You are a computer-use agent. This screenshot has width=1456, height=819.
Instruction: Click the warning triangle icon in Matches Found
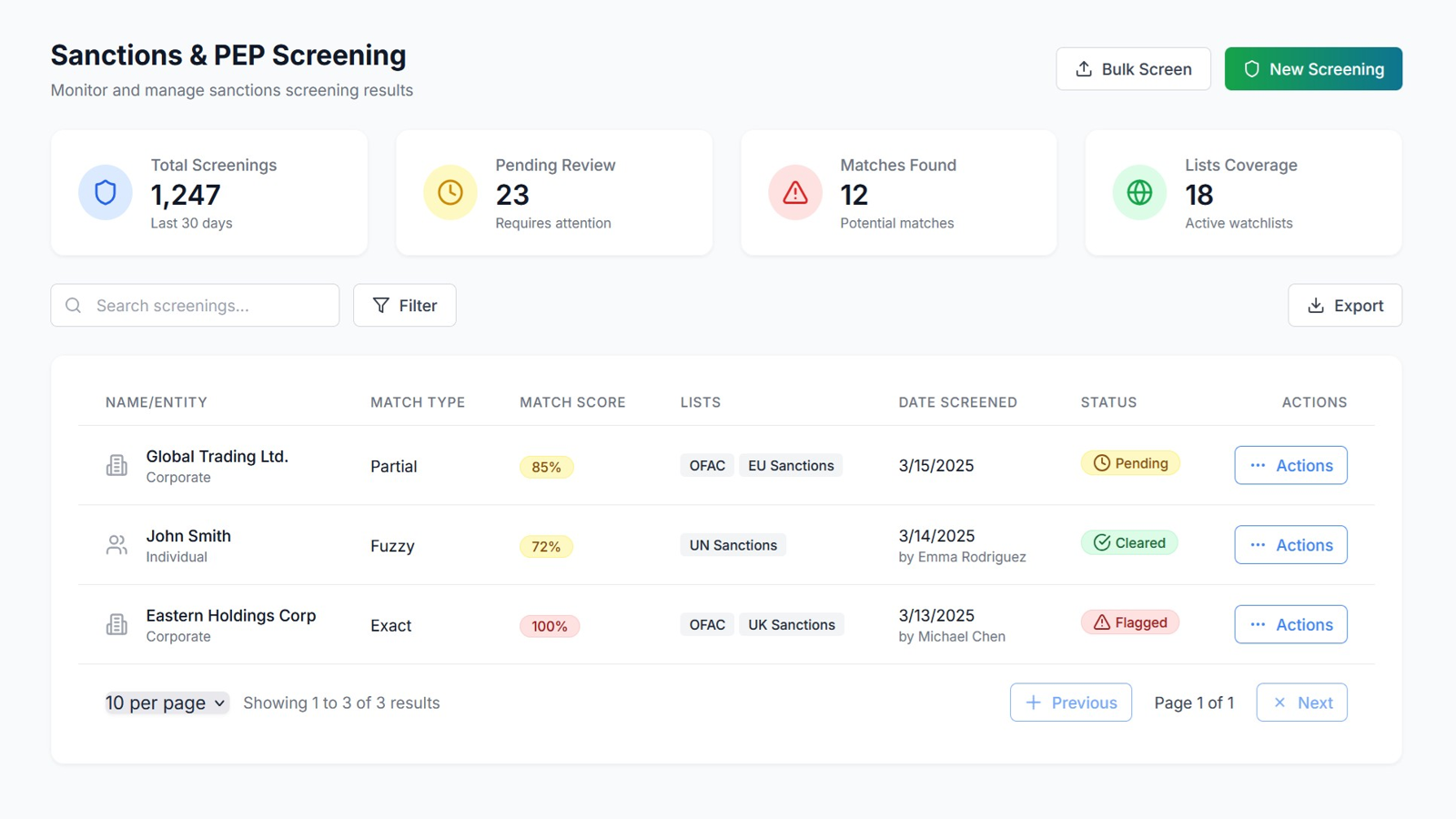(794, 192)
